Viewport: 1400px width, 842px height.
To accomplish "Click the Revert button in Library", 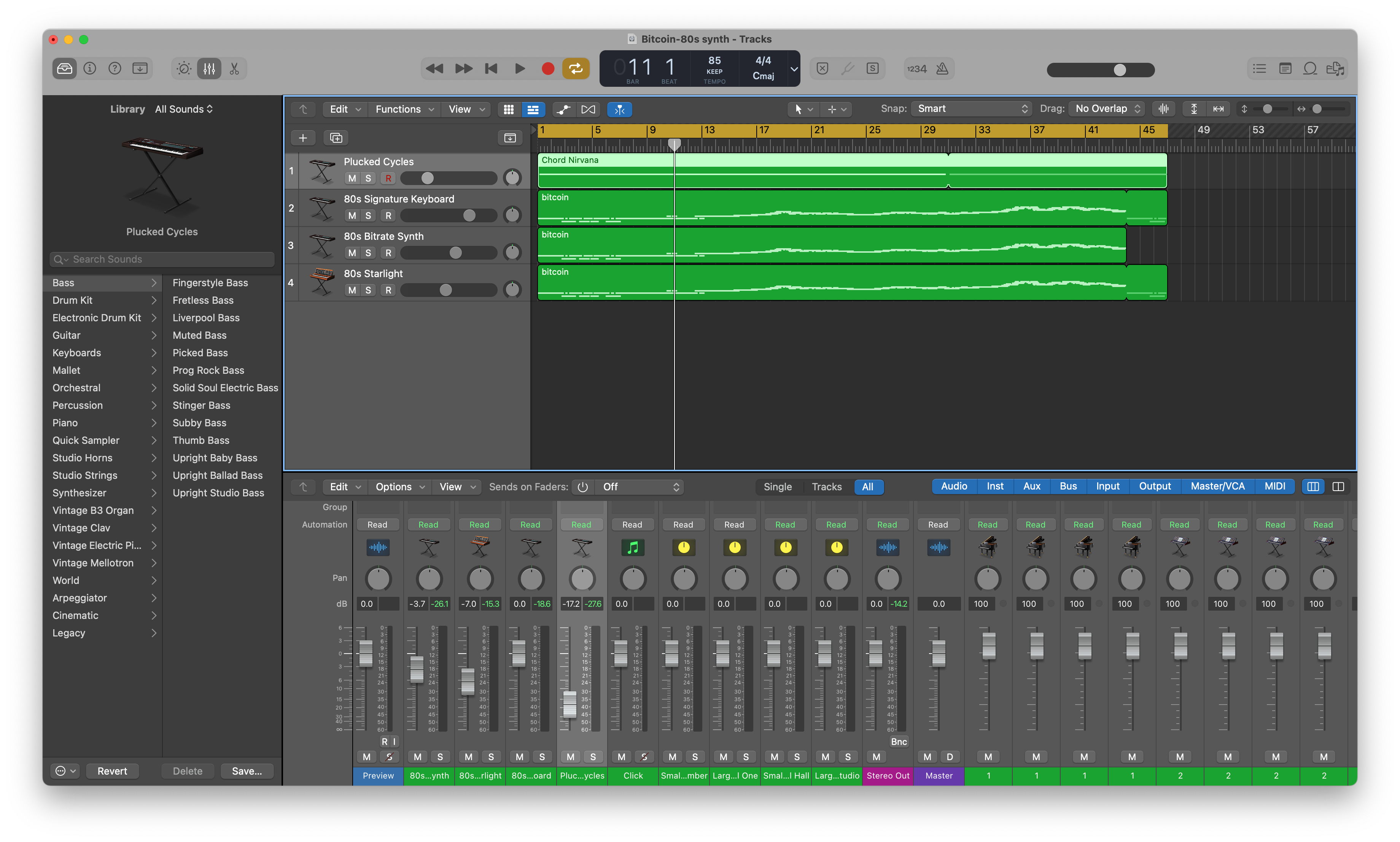I will [x=112, y=771].
